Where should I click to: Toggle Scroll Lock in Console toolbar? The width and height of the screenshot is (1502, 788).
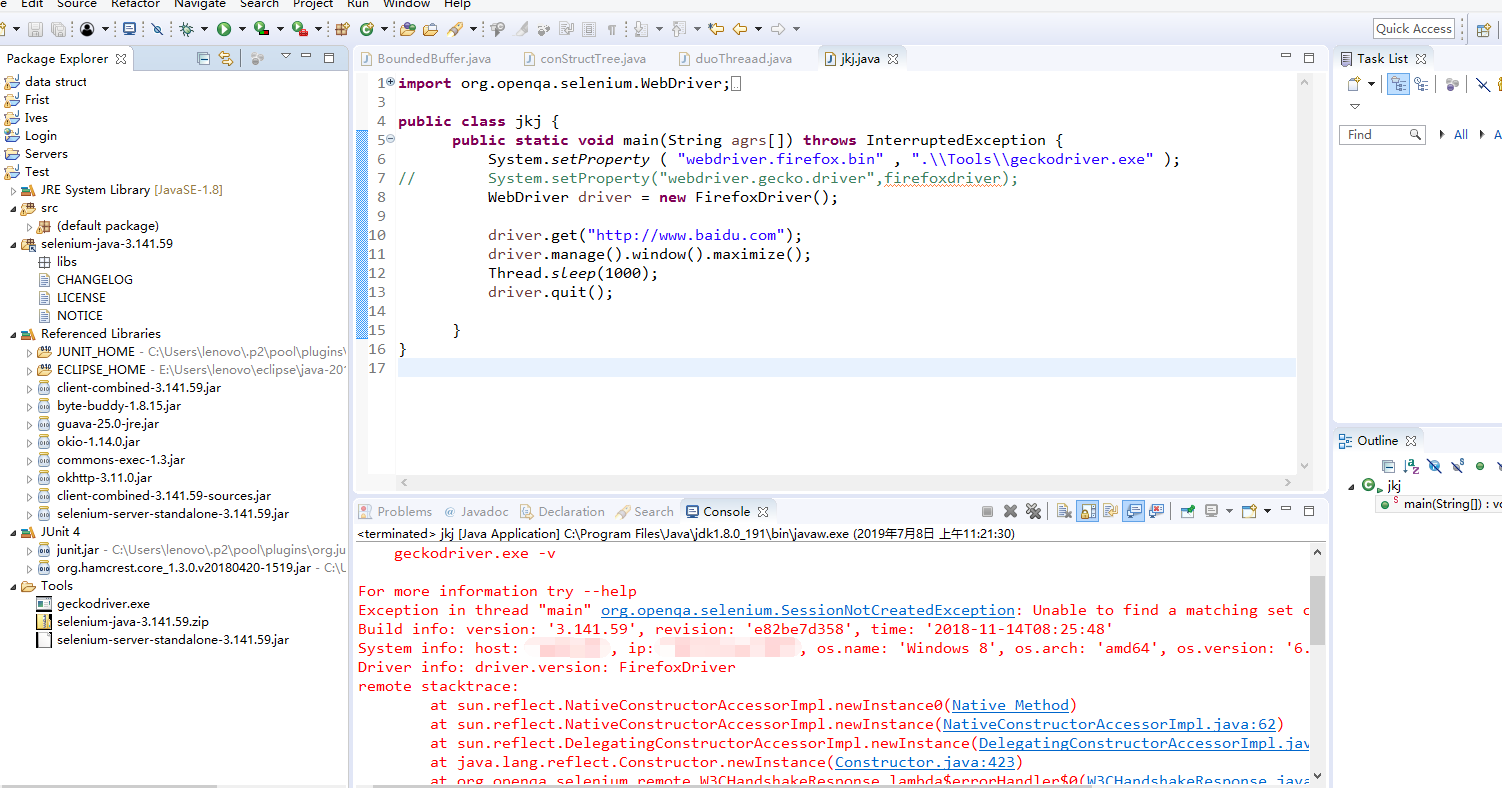[x=1087, y=511]
